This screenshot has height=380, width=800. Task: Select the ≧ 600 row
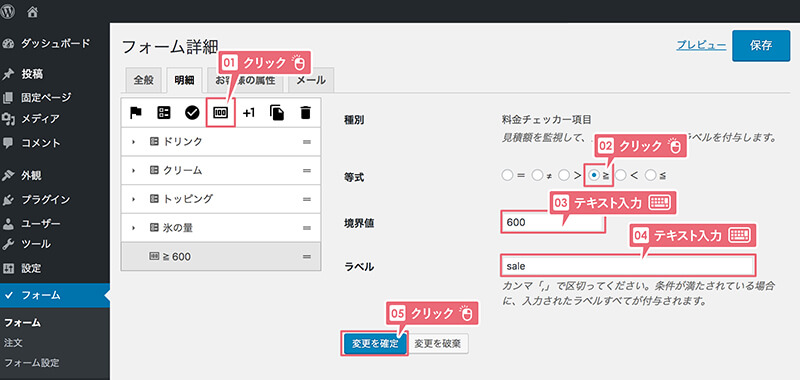pos(220,257)
